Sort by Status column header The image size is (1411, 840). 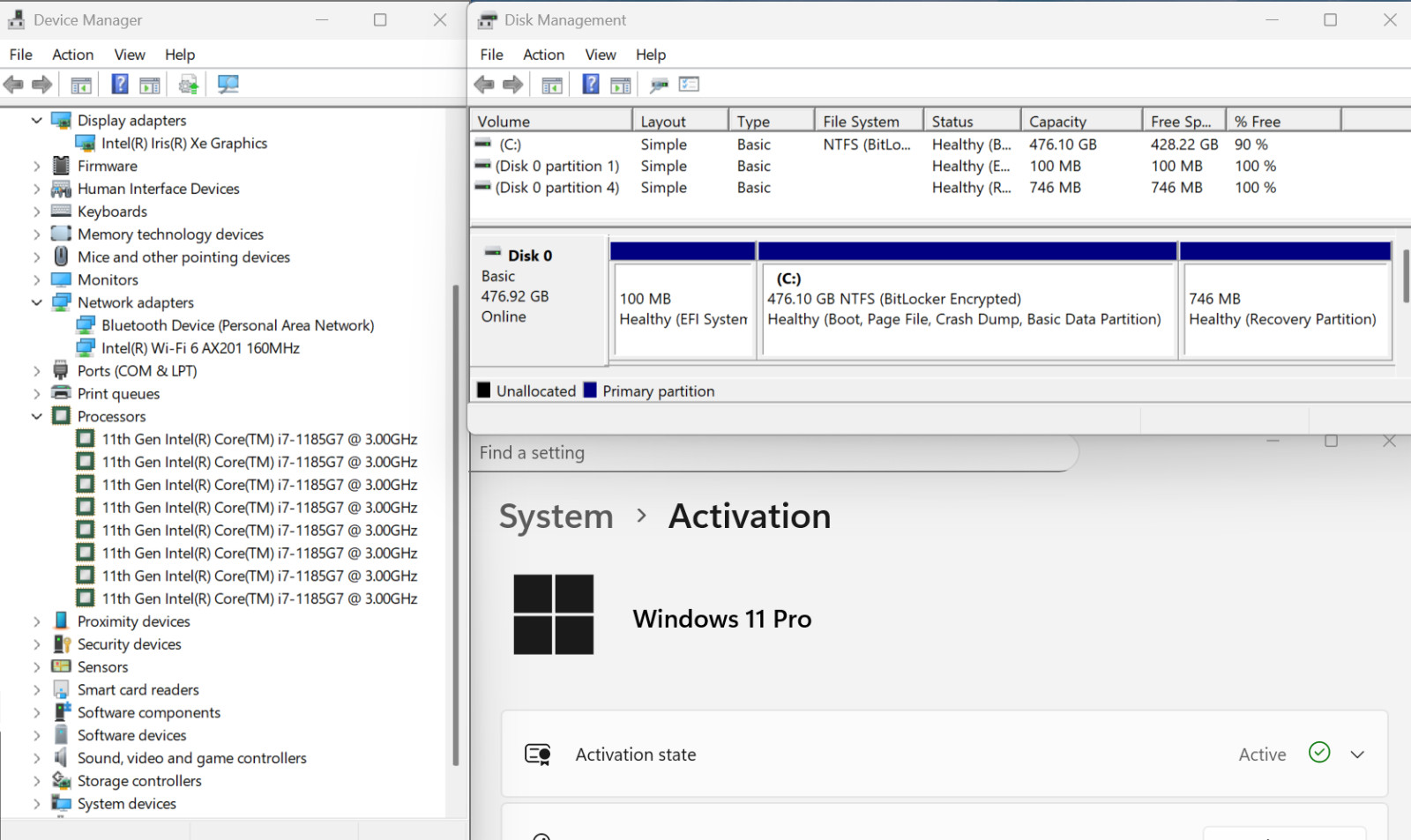(972, 121)
